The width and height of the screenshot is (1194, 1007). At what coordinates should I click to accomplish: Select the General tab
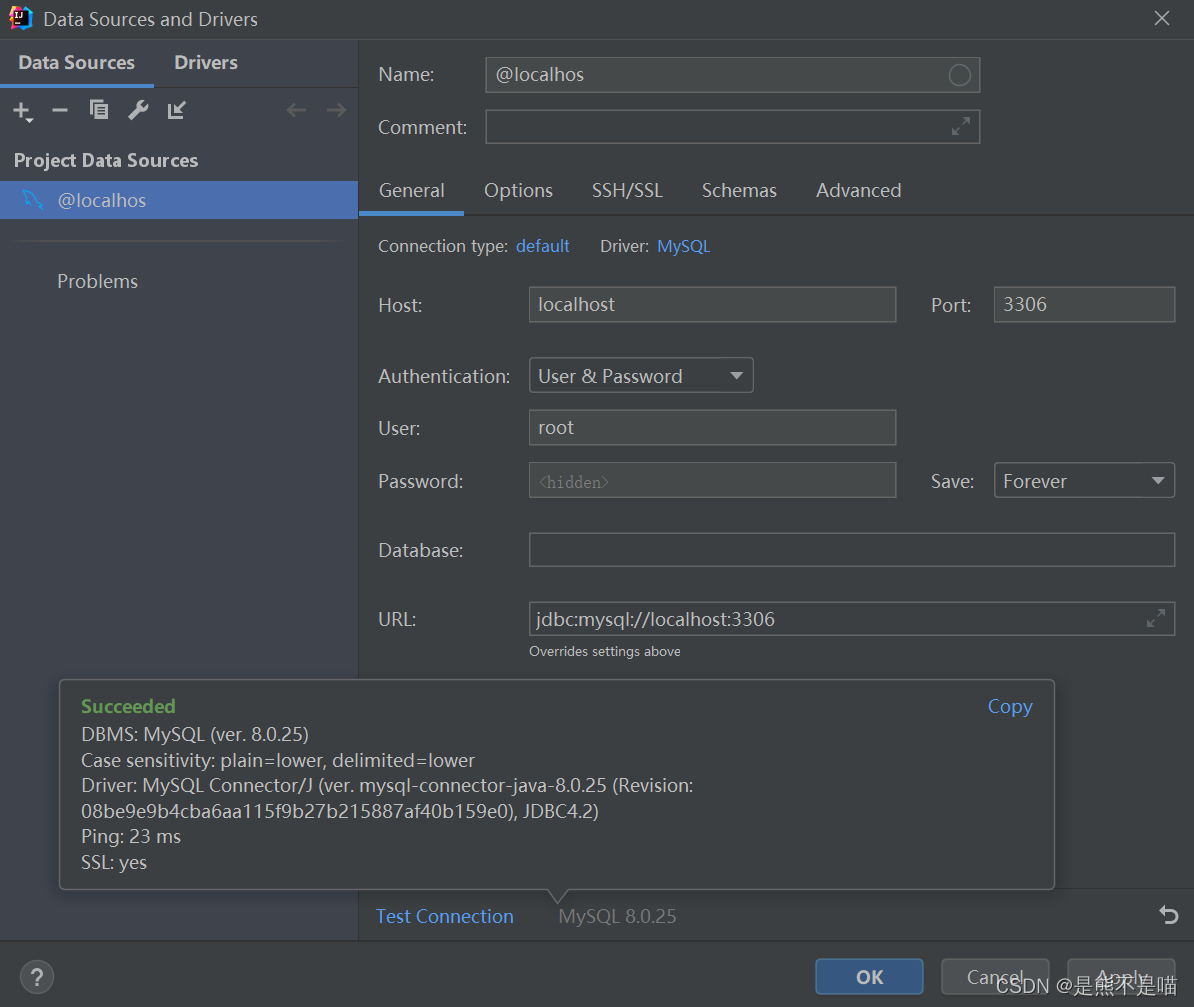(411, 190)
